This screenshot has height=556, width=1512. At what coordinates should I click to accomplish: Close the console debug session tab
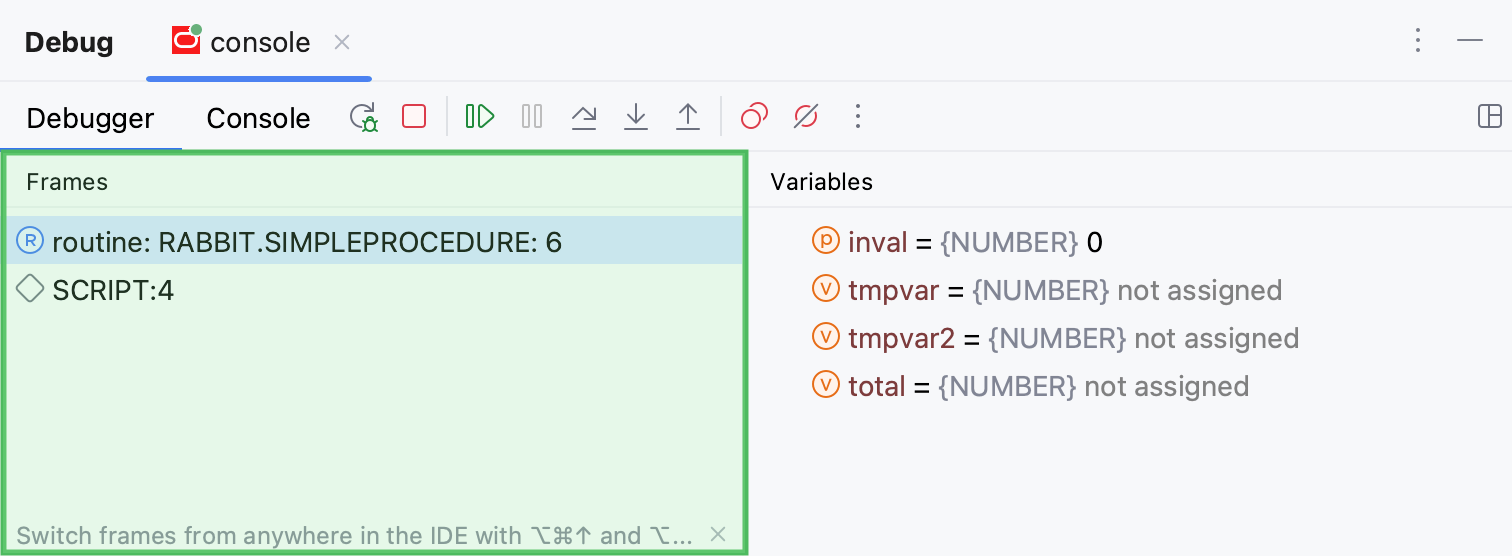click(342, 42)
